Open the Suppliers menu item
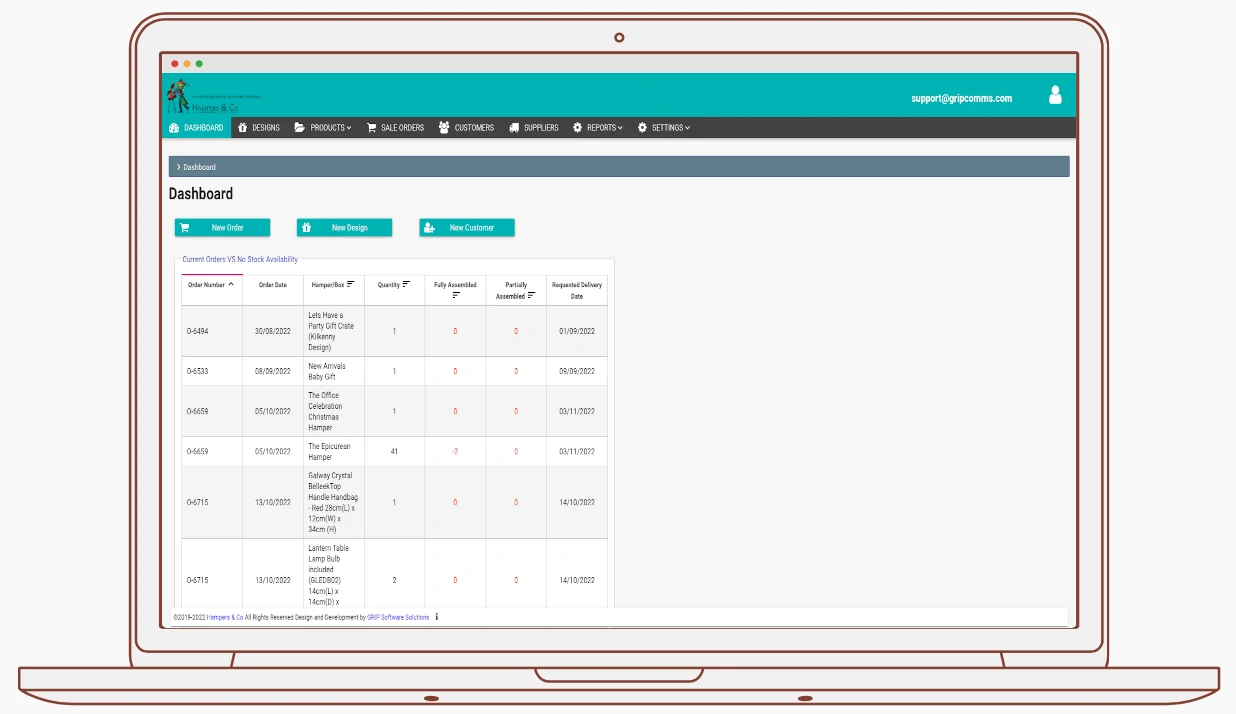Image resolution: width=1236 pixels, height=714 pixels. pos(533,128)
